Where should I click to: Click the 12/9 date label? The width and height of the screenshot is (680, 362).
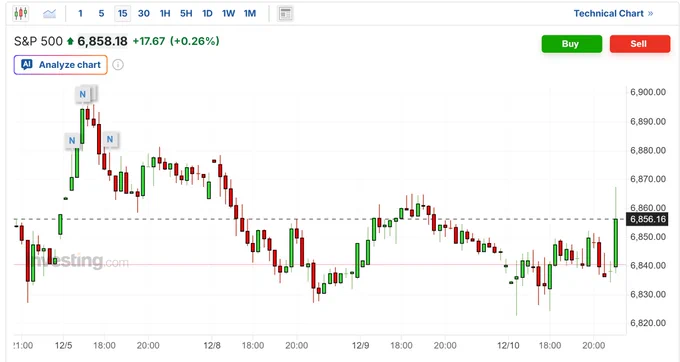point(360,346)
